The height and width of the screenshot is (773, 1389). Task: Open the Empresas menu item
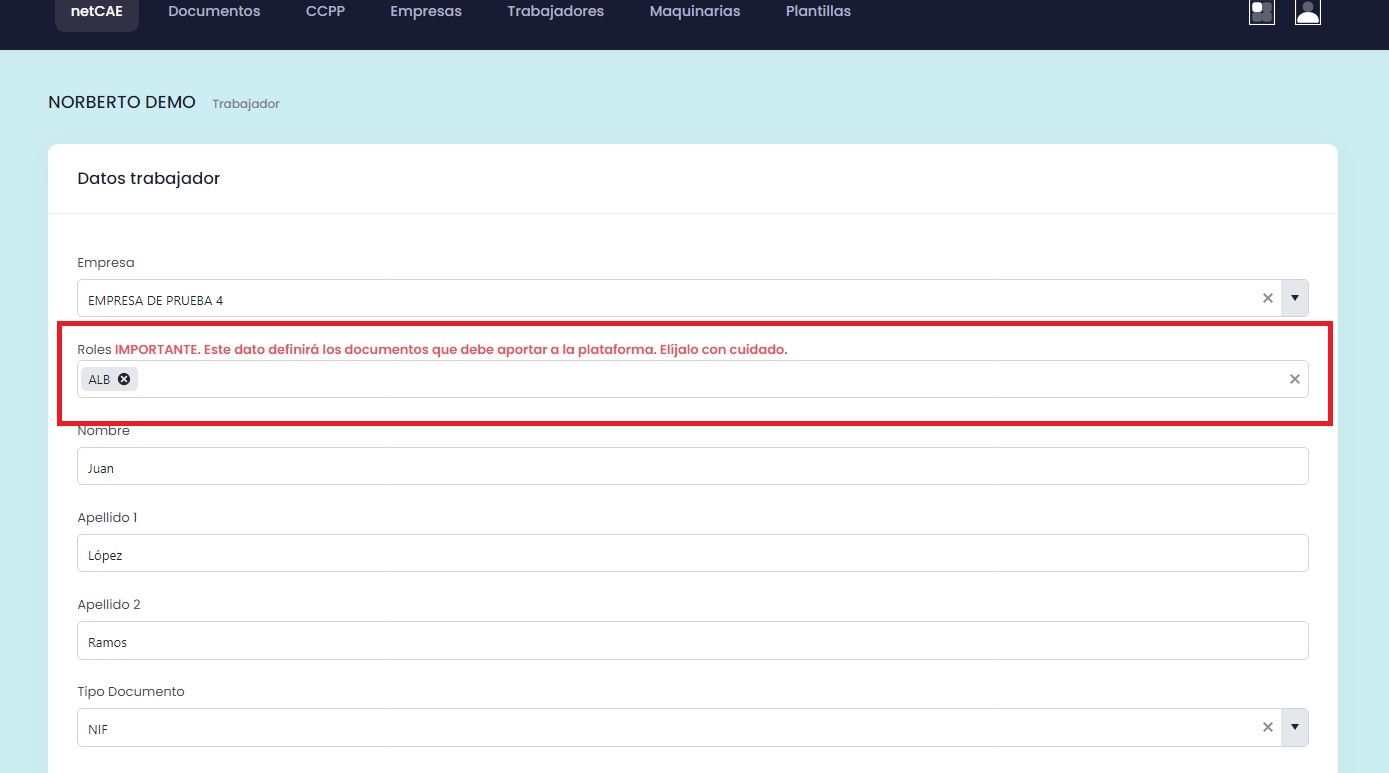(426, 12)
